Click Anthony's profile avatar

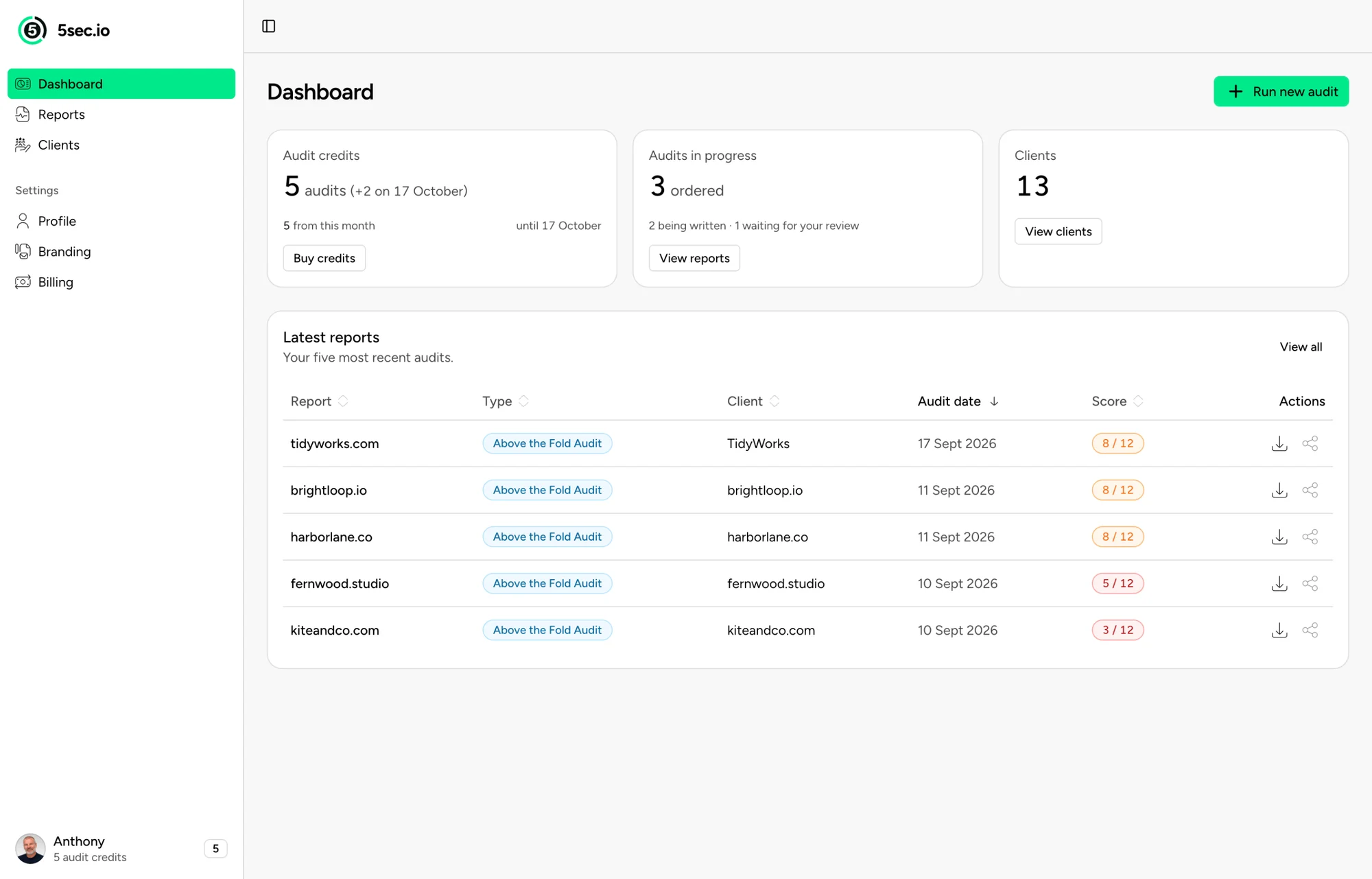[x=30, y=849]
